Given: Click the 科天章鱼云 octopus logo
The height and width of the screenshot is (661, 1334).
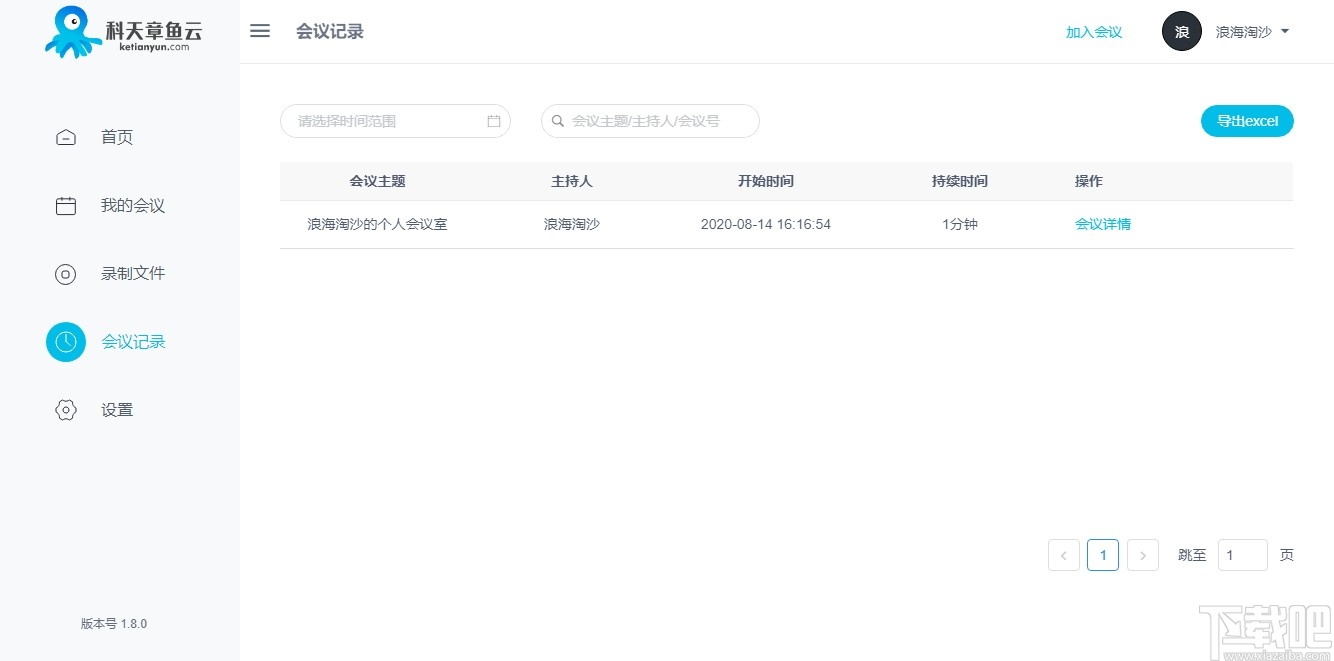Looking at the screenshot, I should pos(70,31).
